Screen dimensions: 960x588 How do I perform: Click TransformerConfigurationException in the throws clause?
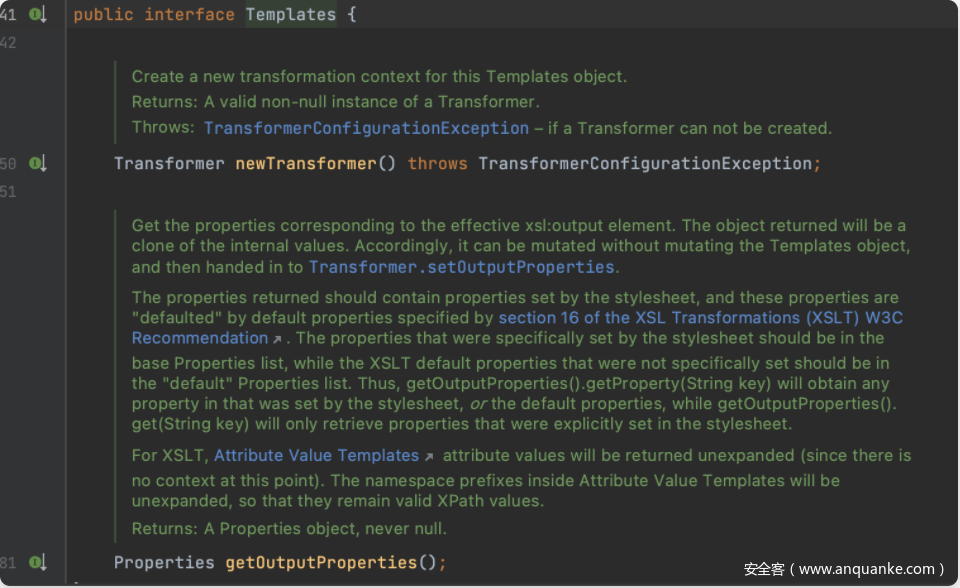click(x=645, y=163)
